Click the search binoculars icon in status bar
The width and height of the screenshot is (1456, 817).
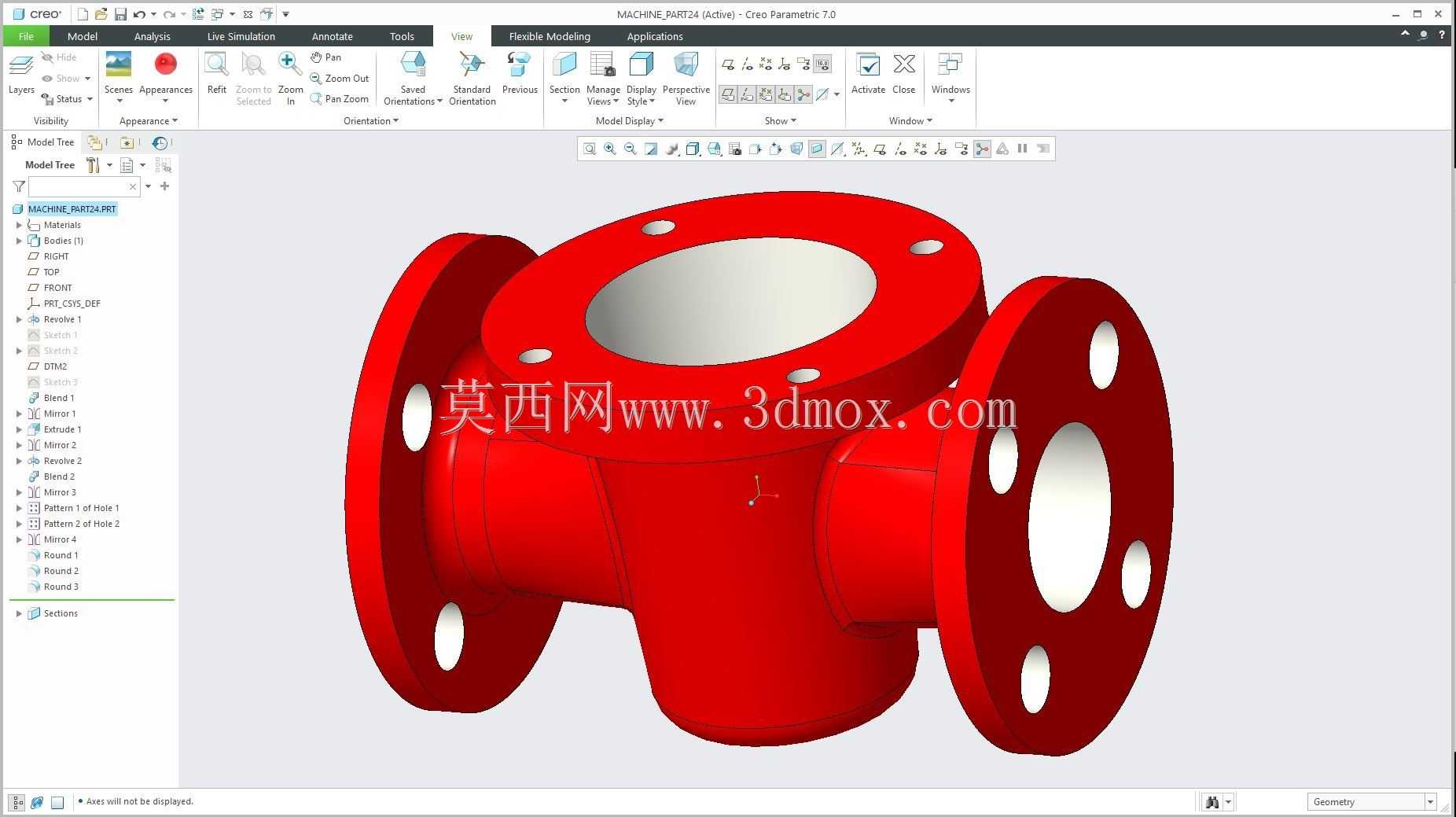point(1211,802)
